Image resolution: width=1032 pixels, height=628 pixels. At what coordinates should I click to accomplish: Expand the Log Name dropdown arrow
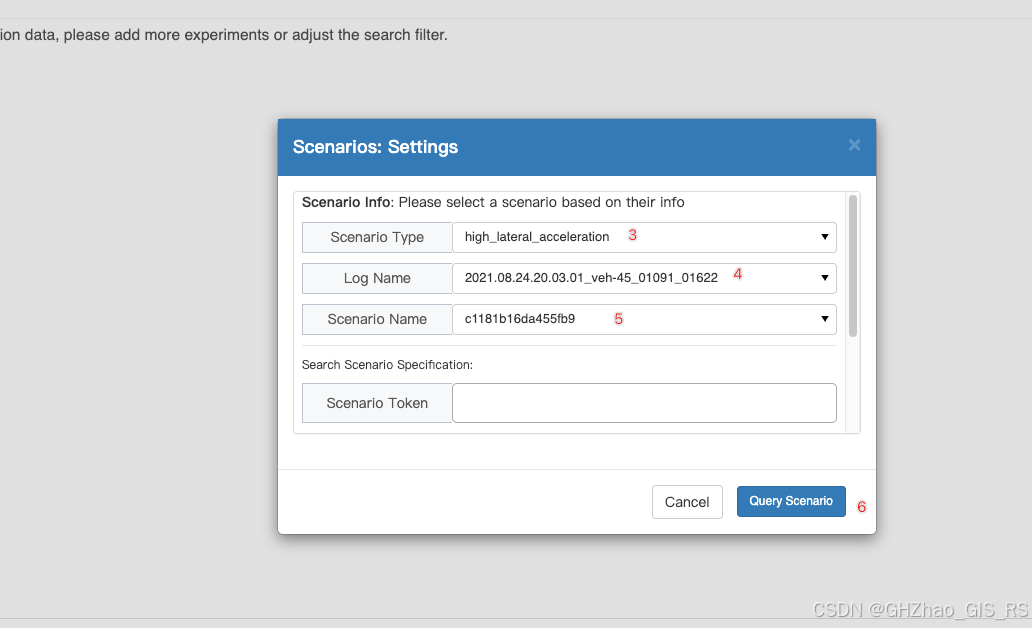click(x=824, y=278)
